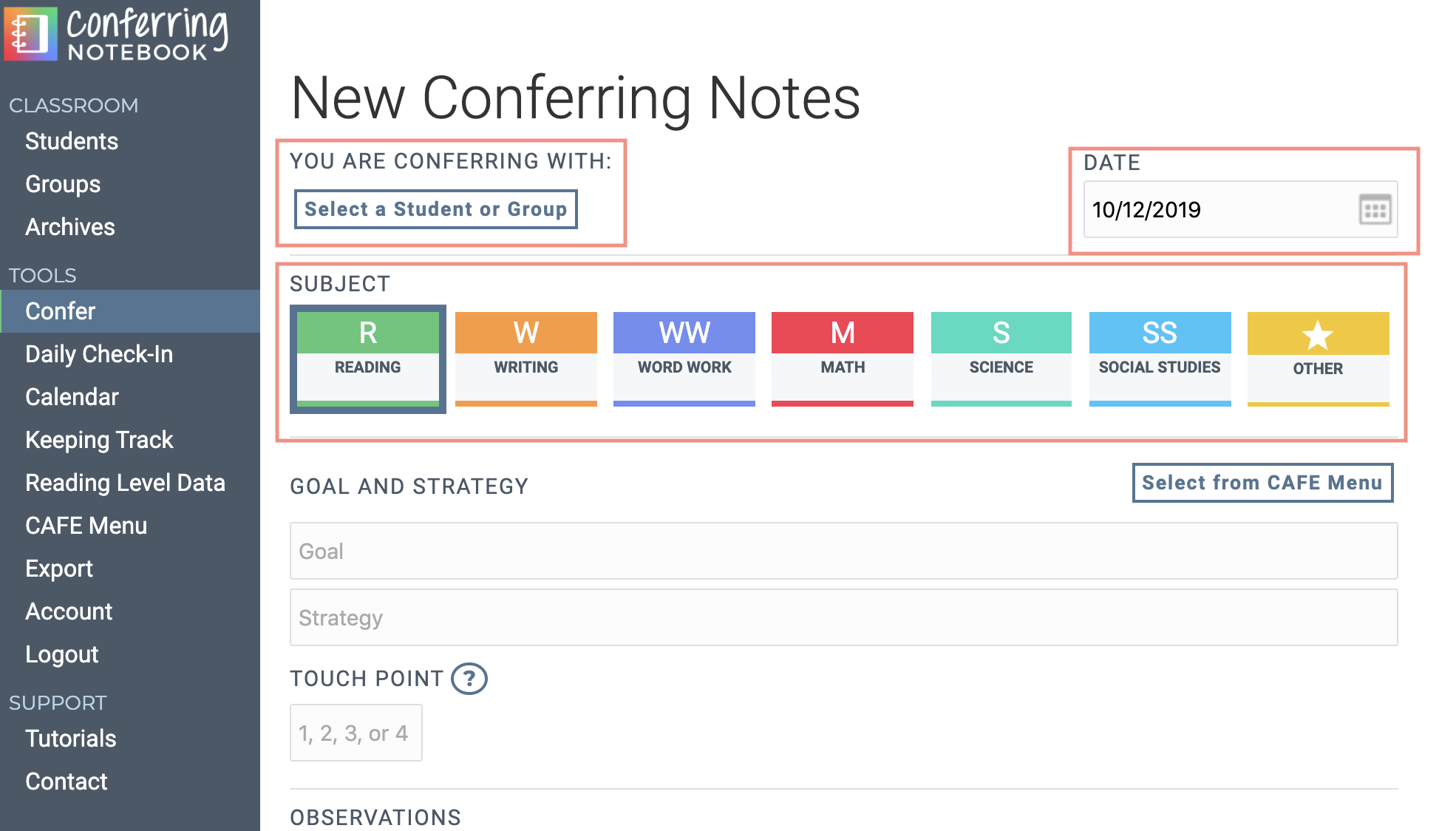Open the Select a Student or Group picker
This screenshot has width=1456, height=831.
tap(435, 209)
